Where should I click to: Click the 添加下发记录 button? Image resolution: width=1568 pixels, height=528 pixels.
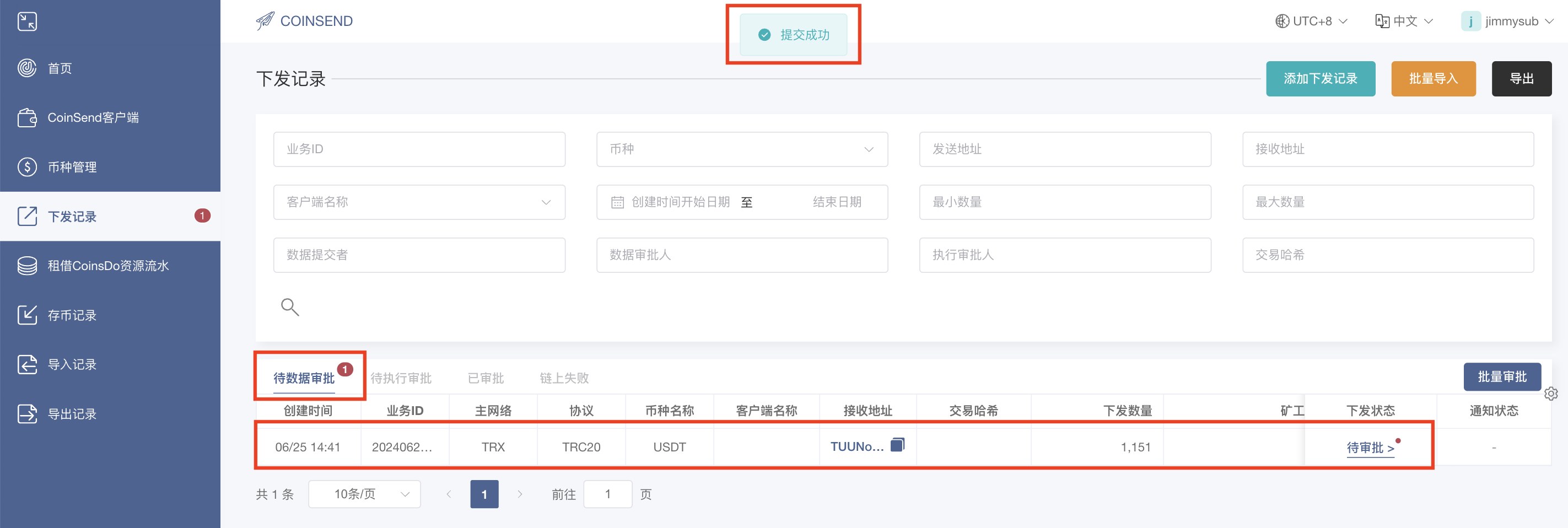coord(1319,79)
